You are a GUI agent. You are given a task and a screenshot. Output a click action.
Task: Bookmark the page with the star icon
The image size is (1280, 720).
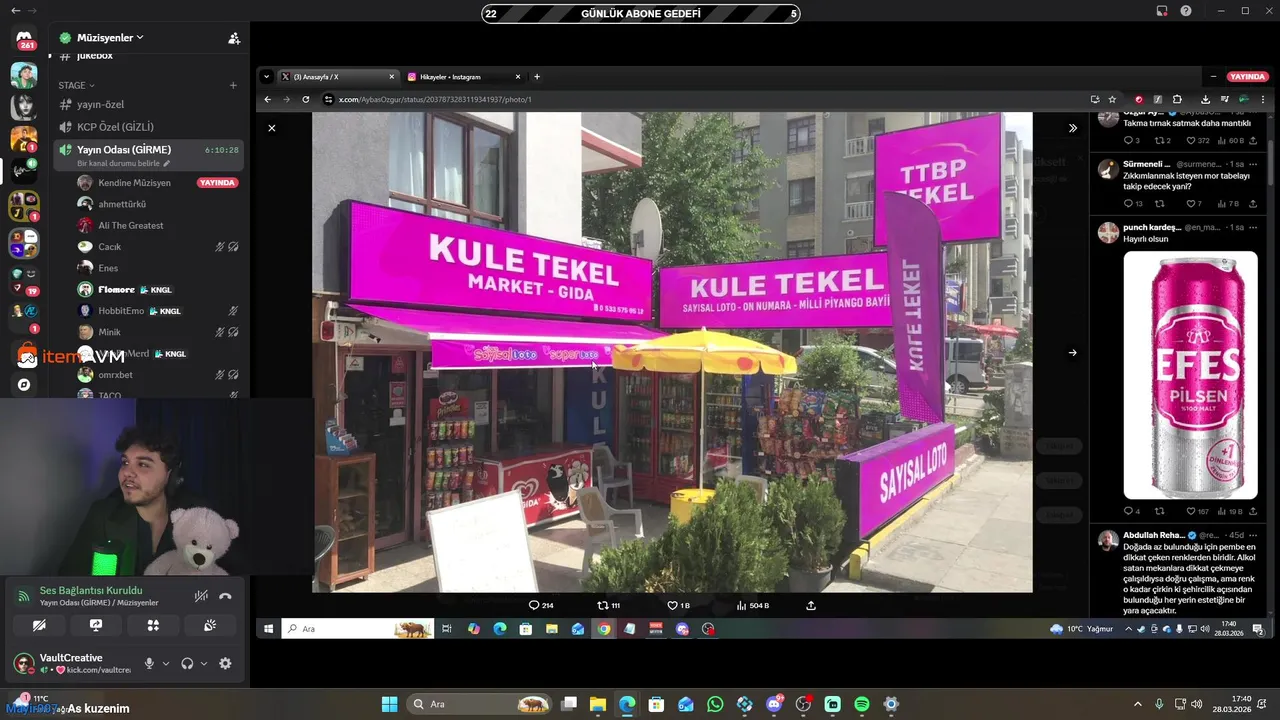(x=1112, y=99)
